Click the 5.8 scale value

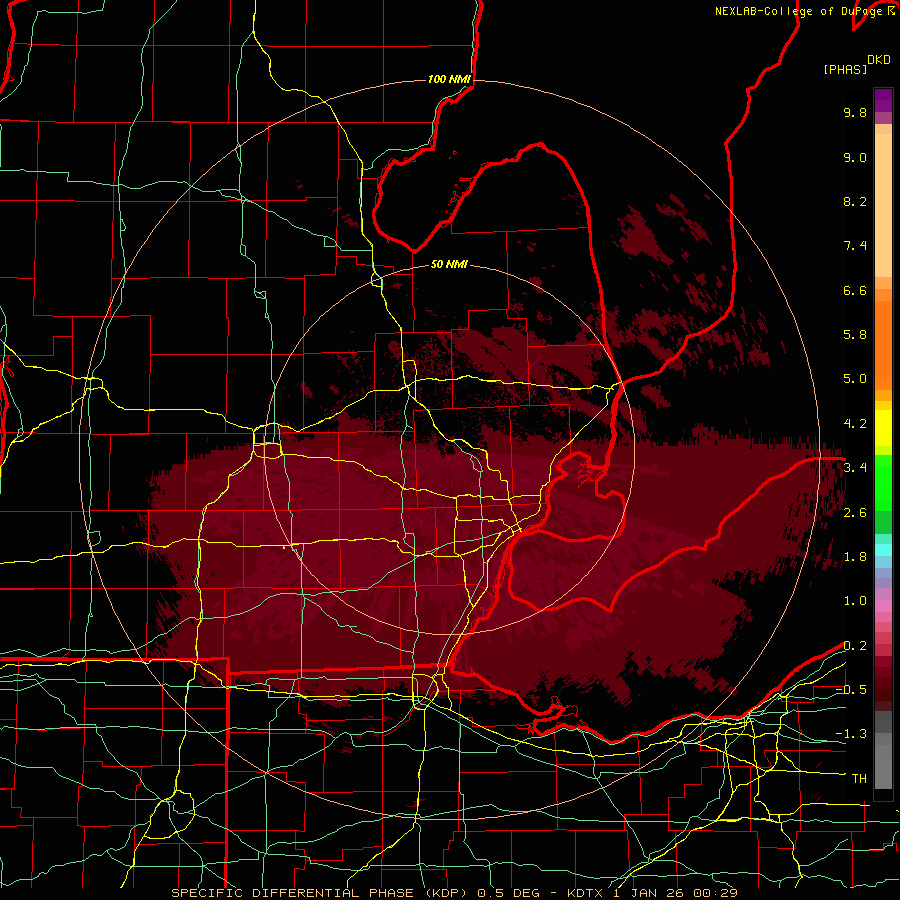[x=855, y=335]
